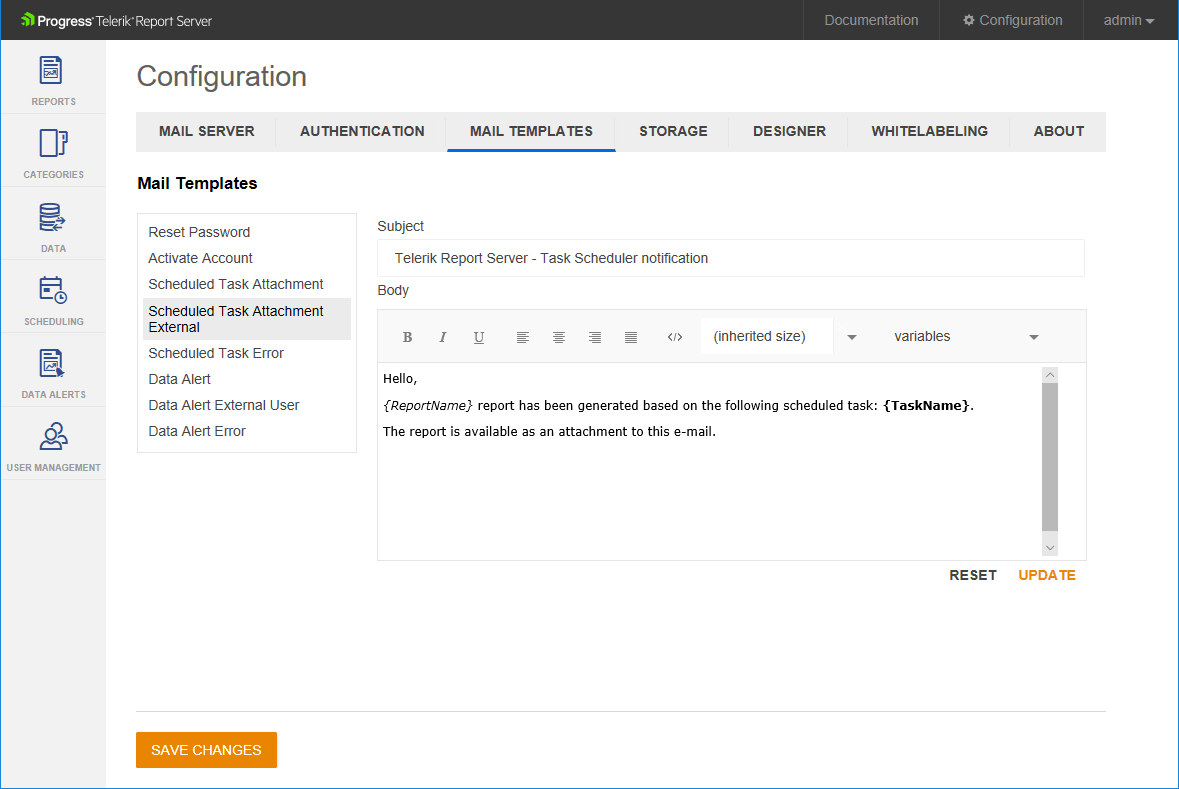Open the Scheduling calendar icon
Image resolution: width=1179 pixels, height=789 pixels.
[52, 290]
